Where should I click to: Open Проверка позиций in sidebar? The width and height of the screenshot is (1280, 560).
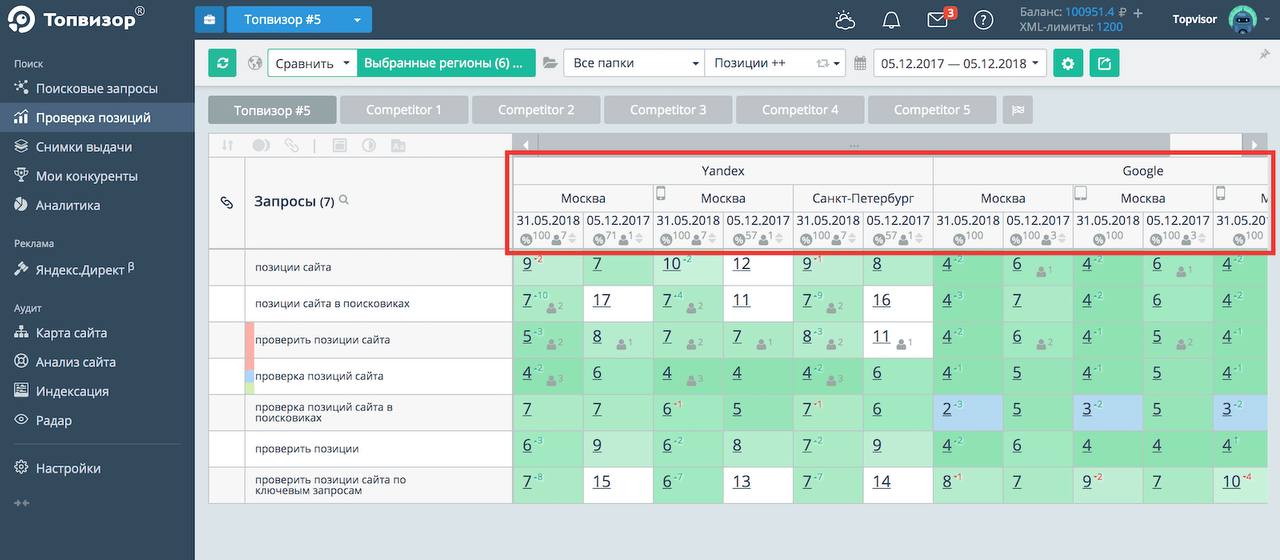(97, 117)
